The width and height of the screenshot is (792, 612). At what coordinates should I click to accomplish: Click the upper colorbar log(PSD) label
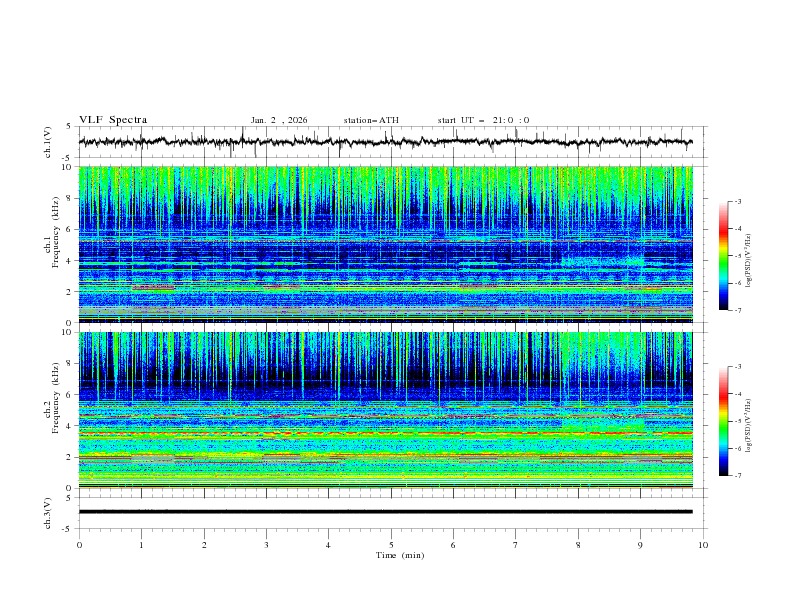click(x=750, y=261)
